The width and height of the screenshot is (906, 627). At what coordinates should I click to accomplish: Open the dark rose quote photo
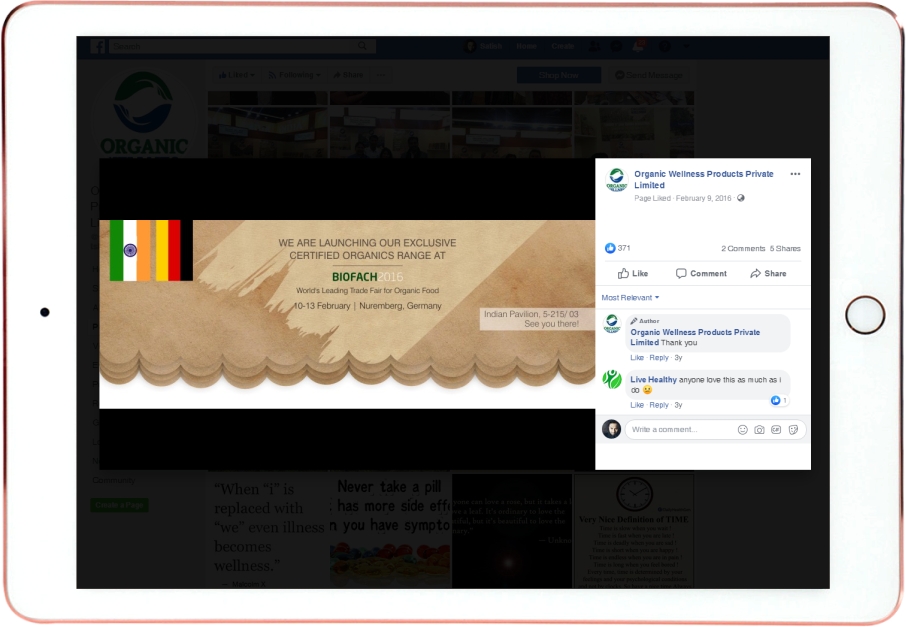[x=512, y=531]
